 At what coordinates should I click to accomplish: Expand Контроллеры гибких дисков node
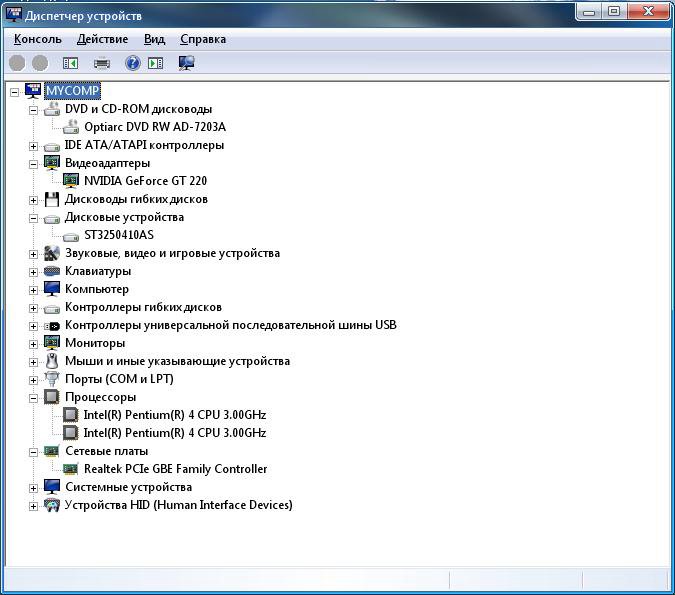(x=33, y=308)
